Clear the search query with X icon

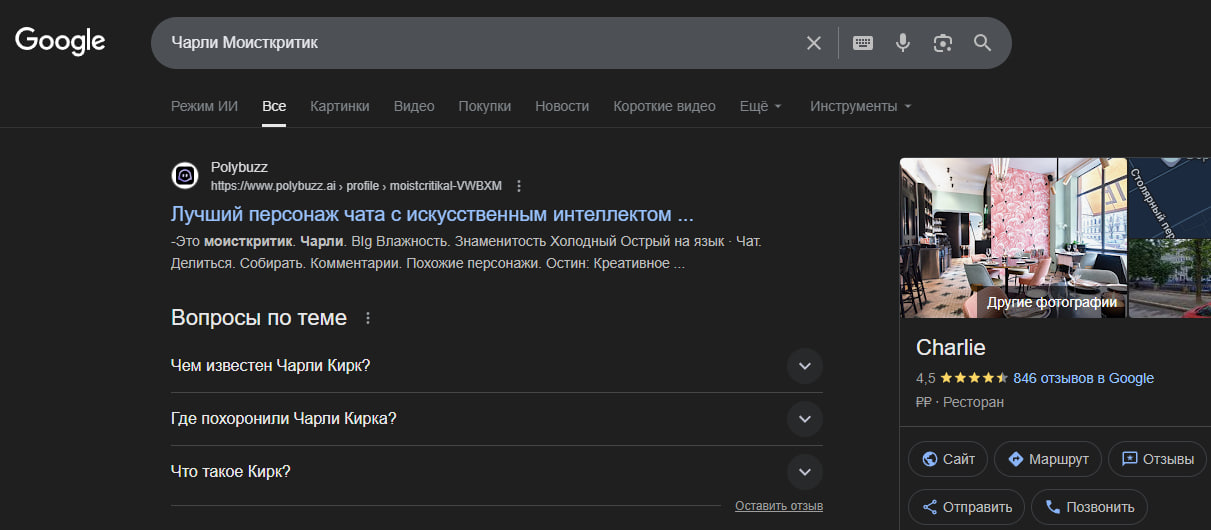[814, 43]
